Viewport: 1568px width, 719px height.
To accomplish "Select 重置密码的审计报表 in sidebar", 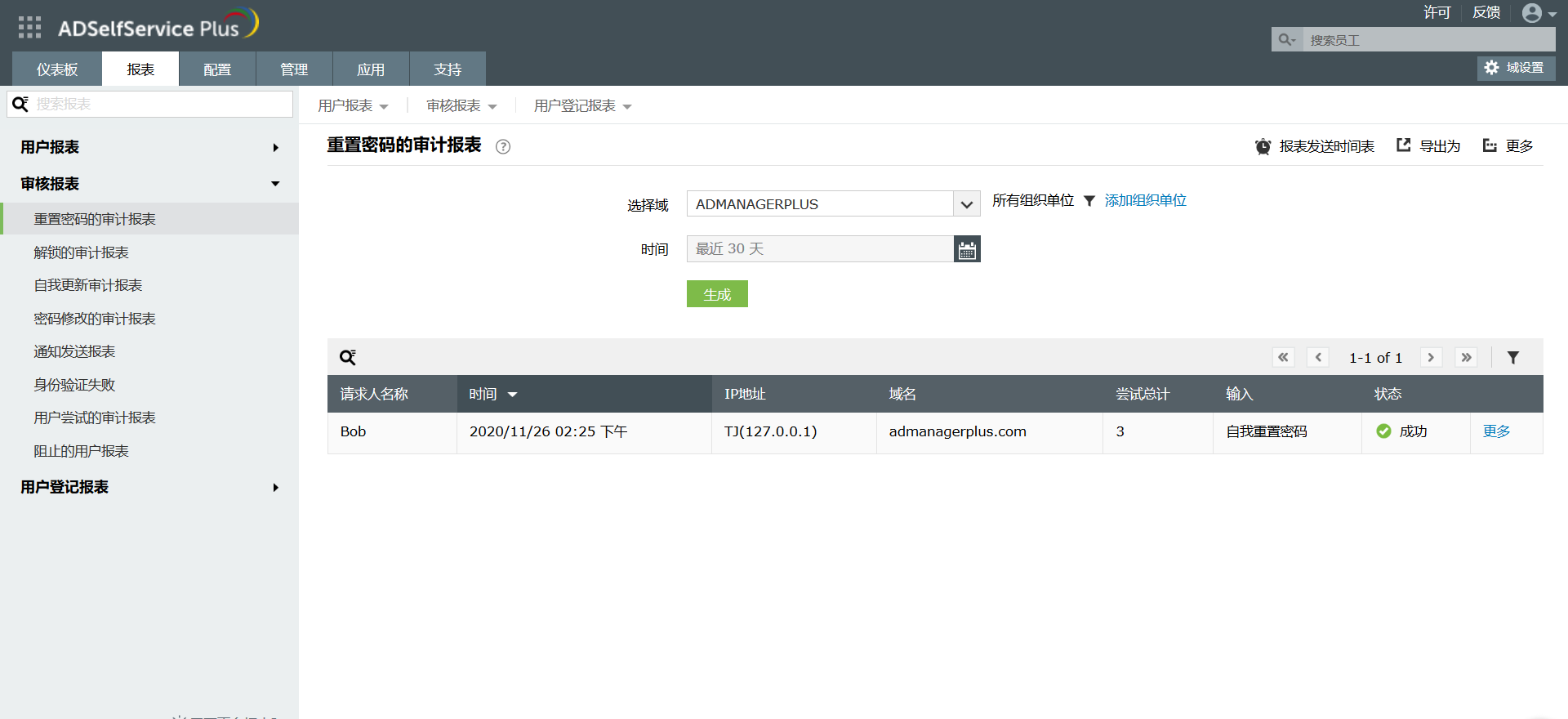I will click(149, 219).
